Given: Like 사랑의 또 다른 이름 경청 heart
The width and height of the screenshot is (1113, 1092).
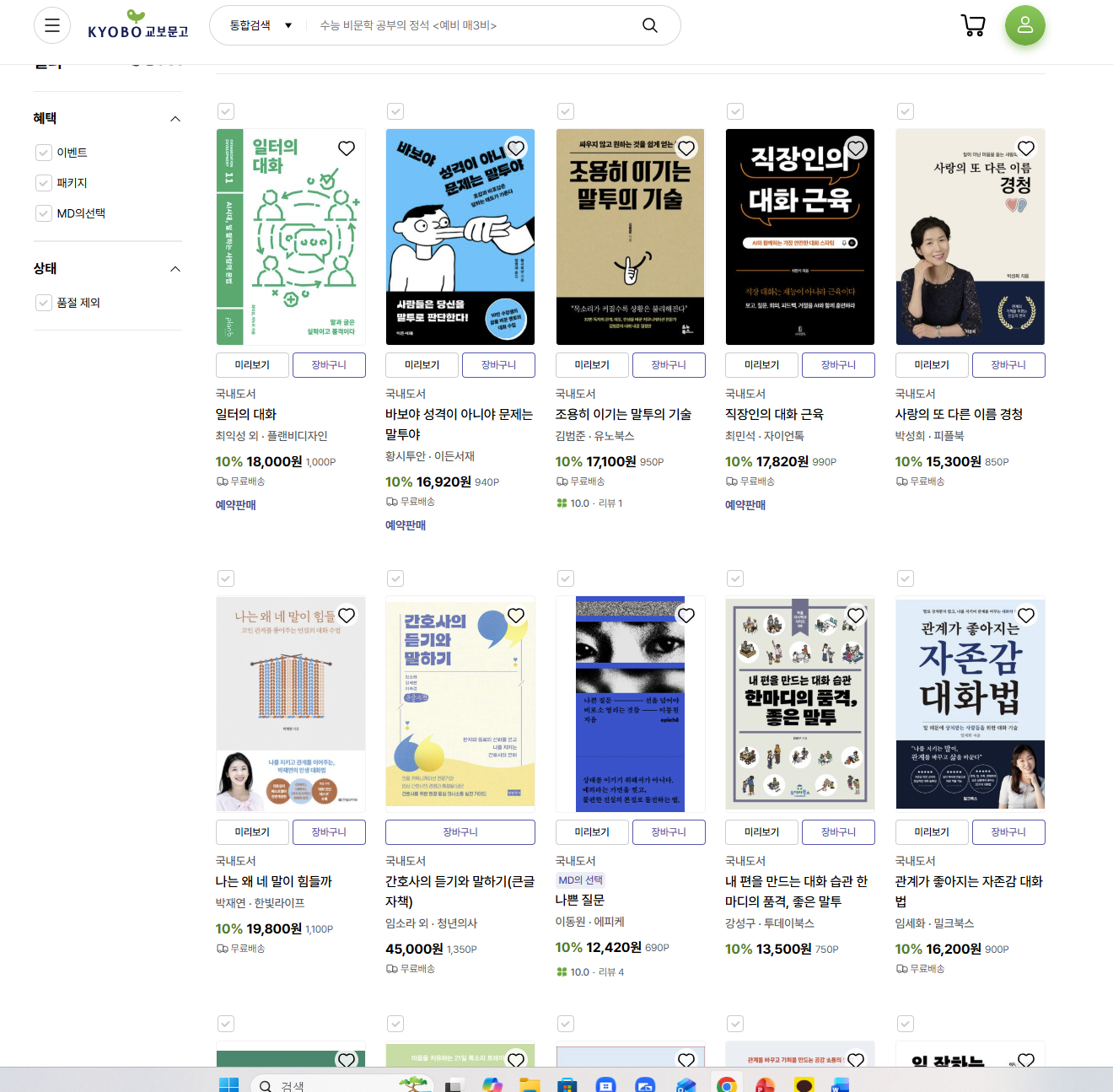Looking at the screenshot, I should [1026, 148].
